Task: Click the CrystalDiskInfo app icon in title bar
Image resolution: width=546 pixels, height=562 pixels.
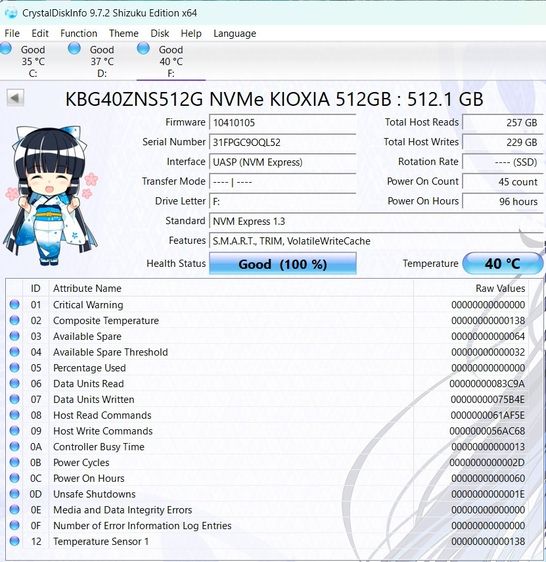Action: 11,13
